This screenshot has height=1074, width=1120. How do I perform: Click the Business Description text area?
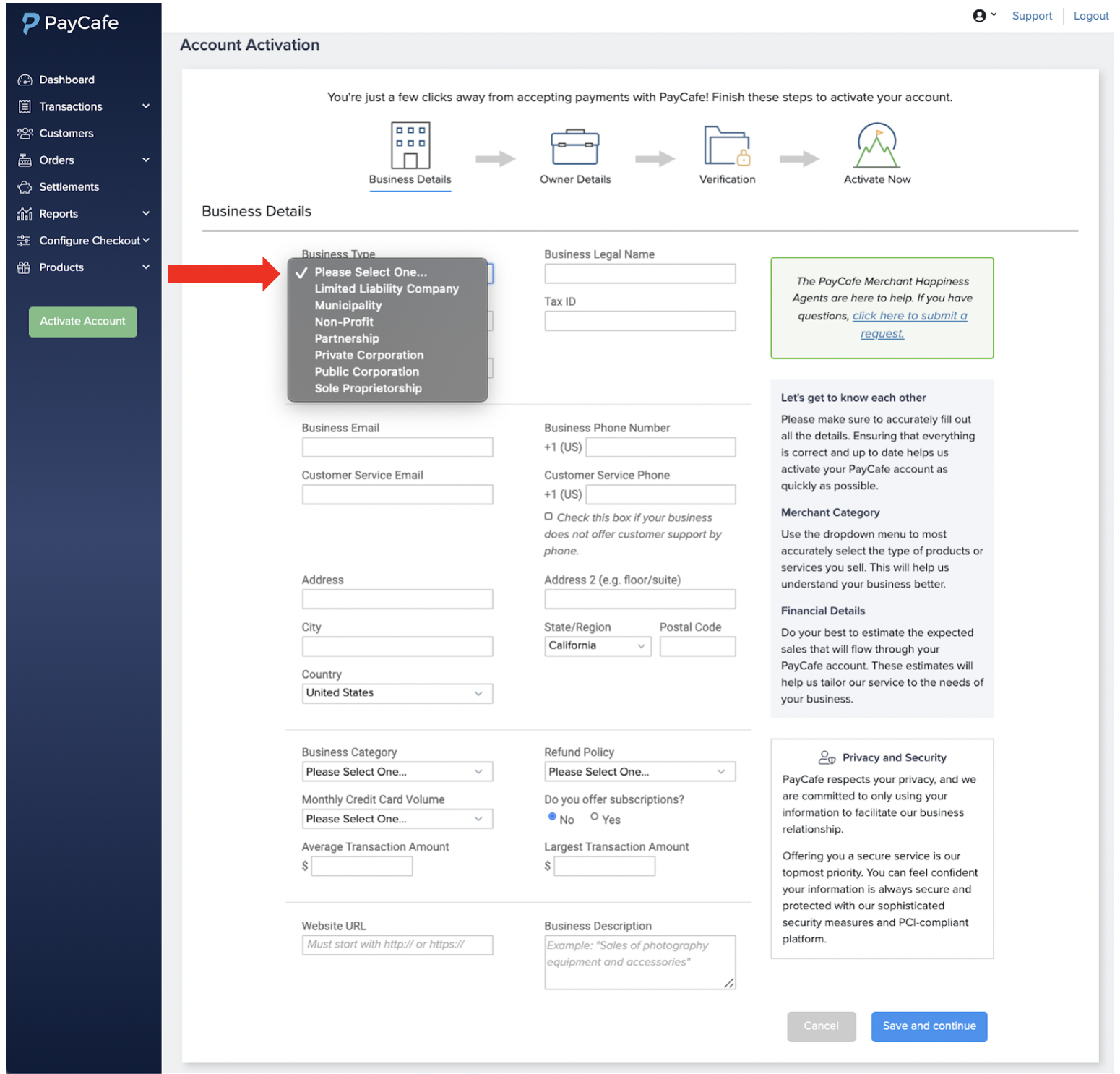click(x=639, y=962)
